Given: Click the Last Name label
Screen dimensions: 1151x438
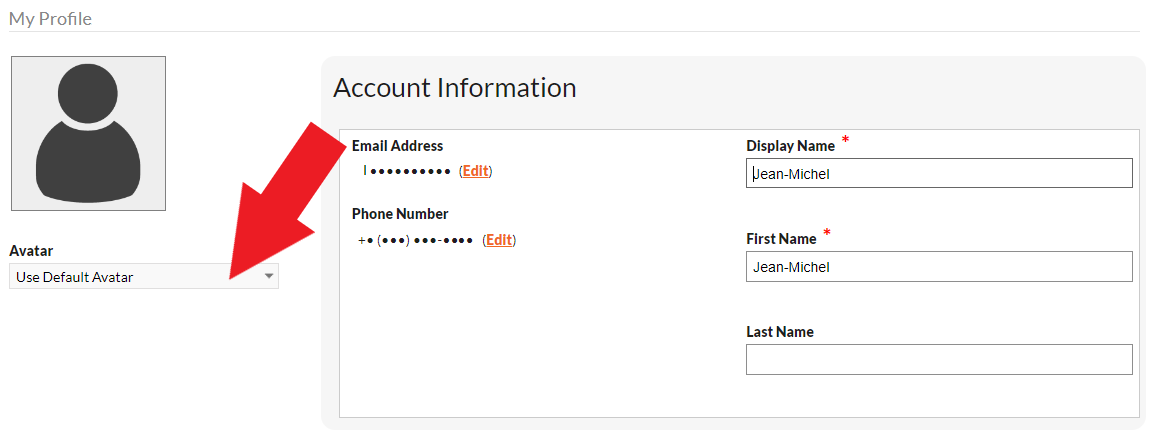Looking at the screenshot, I should pyautogui.click(x=780, y=332).
